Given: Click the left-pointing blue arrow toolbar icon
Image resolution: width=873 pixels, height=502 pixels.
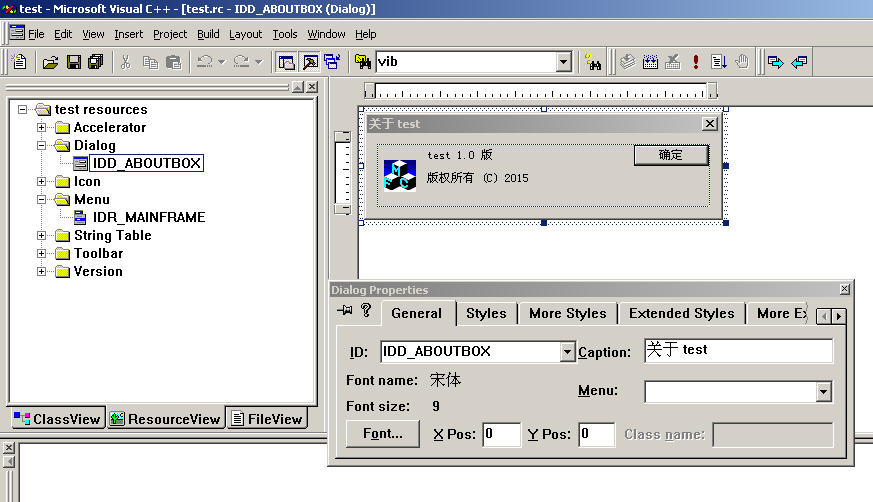Looking at the screenshot, I should pos(799,62).
